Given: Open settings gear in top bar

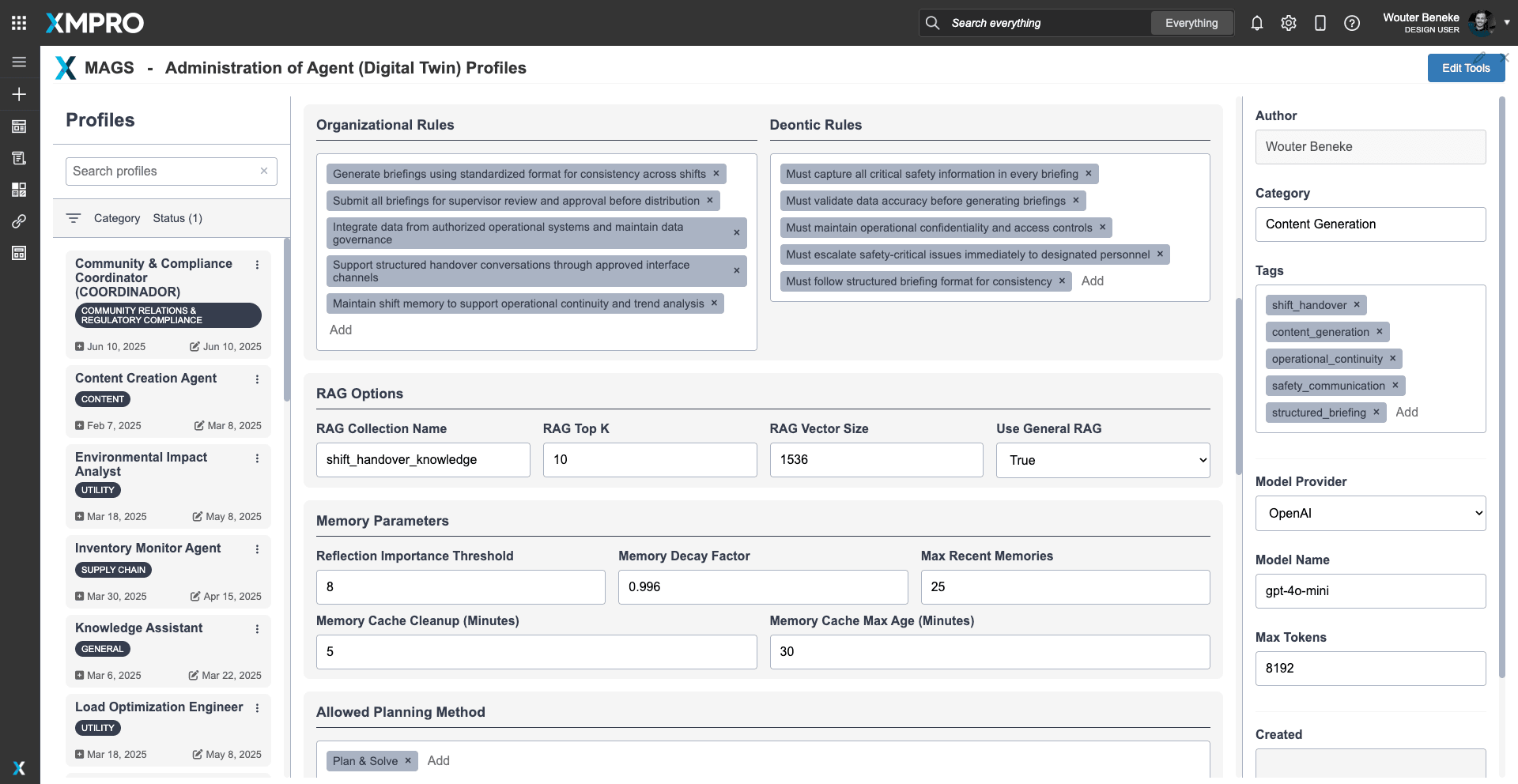Looking at the screenshot, I should [x=1288, y=23].
